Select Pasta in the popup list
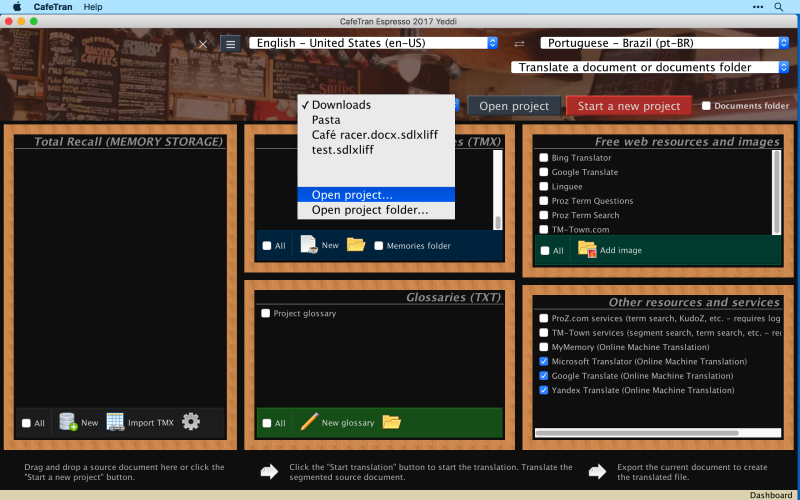 (x=376, y=120)
